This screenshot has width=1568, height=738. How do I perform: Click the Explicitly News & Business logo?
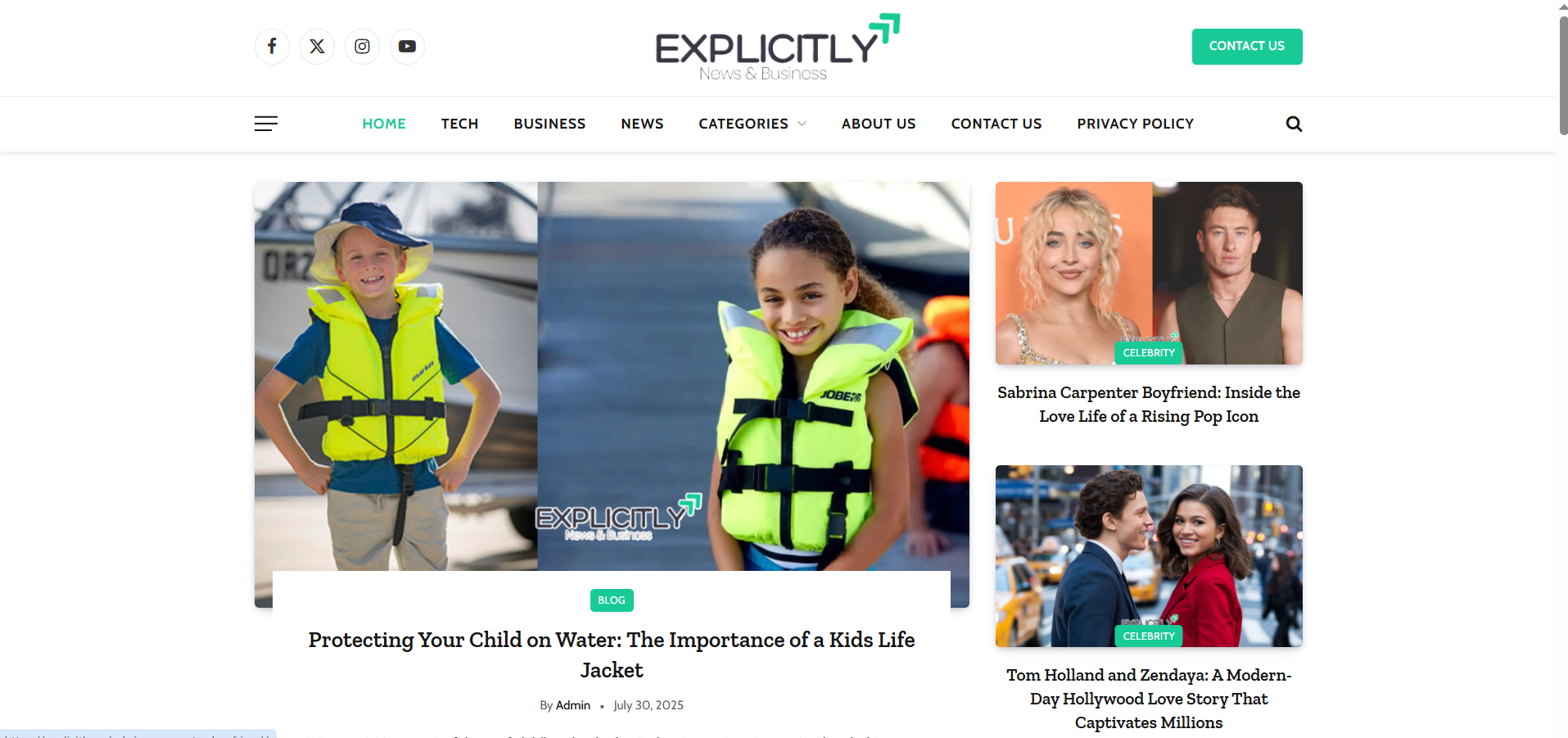pos(778,48)
